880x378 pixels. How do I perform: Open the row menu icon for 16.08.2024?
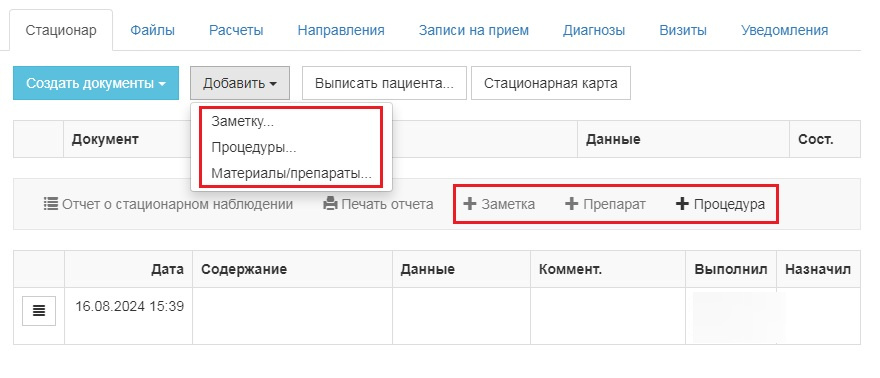[39, 311]
